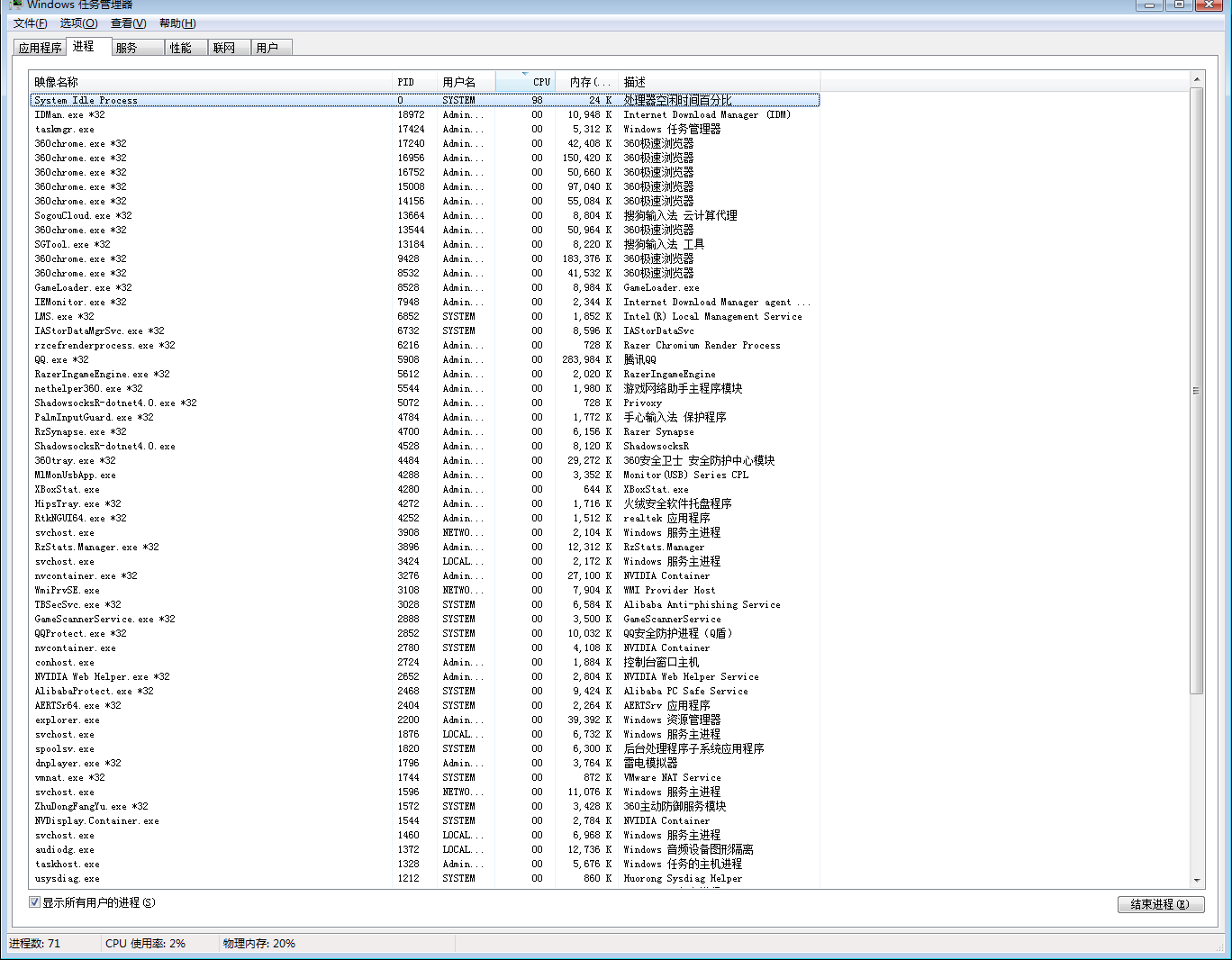Click the CPU 使用率: 2% status entry
1232x960 pixels.
coord(145,944)
